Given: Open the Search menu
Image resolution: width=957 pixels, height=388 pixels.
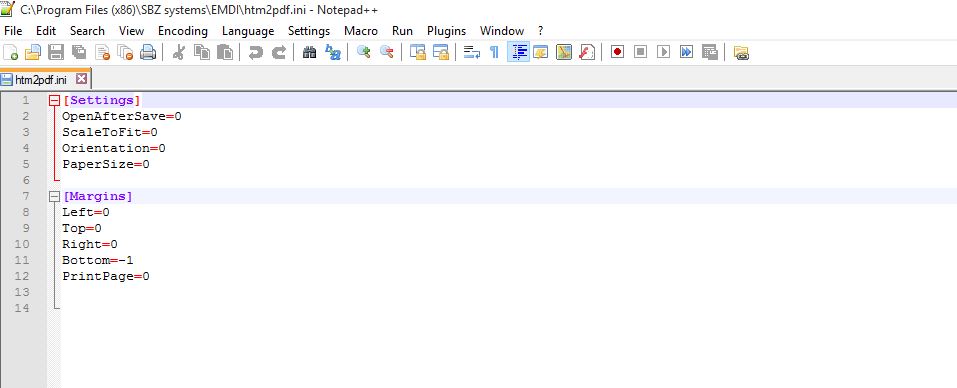Looking at the screenshot, I should pyautogui.click(x=87, y=31).
